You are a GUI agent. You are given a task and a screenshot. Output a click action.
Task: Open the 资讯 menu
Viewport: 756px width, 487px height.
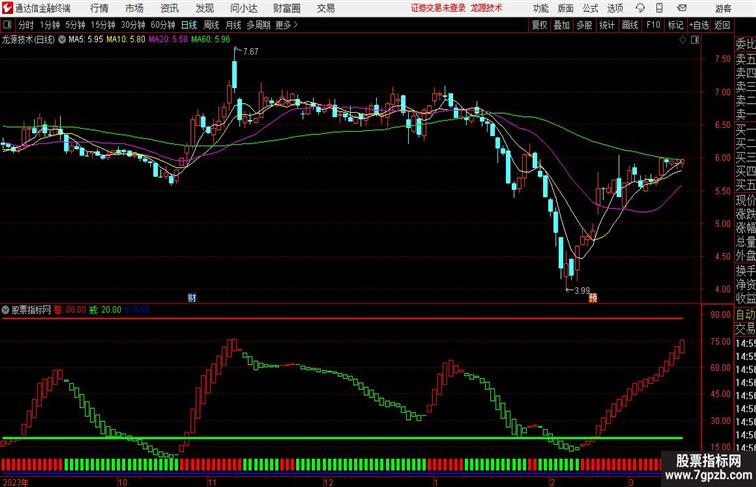[x=169, y=8]
